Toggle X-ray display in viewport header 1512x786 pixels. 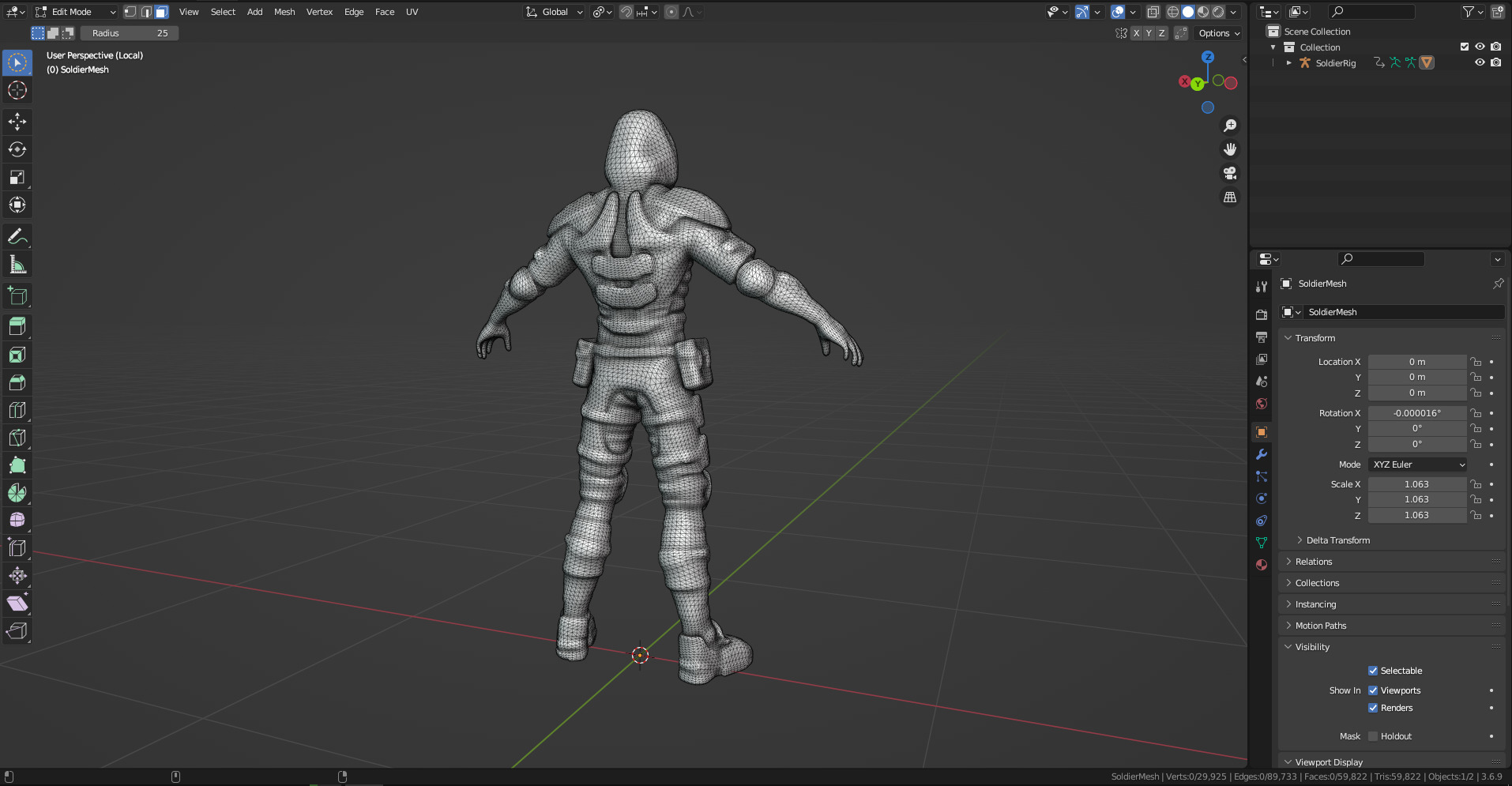pyautogui.click(x=1153, y=12)
